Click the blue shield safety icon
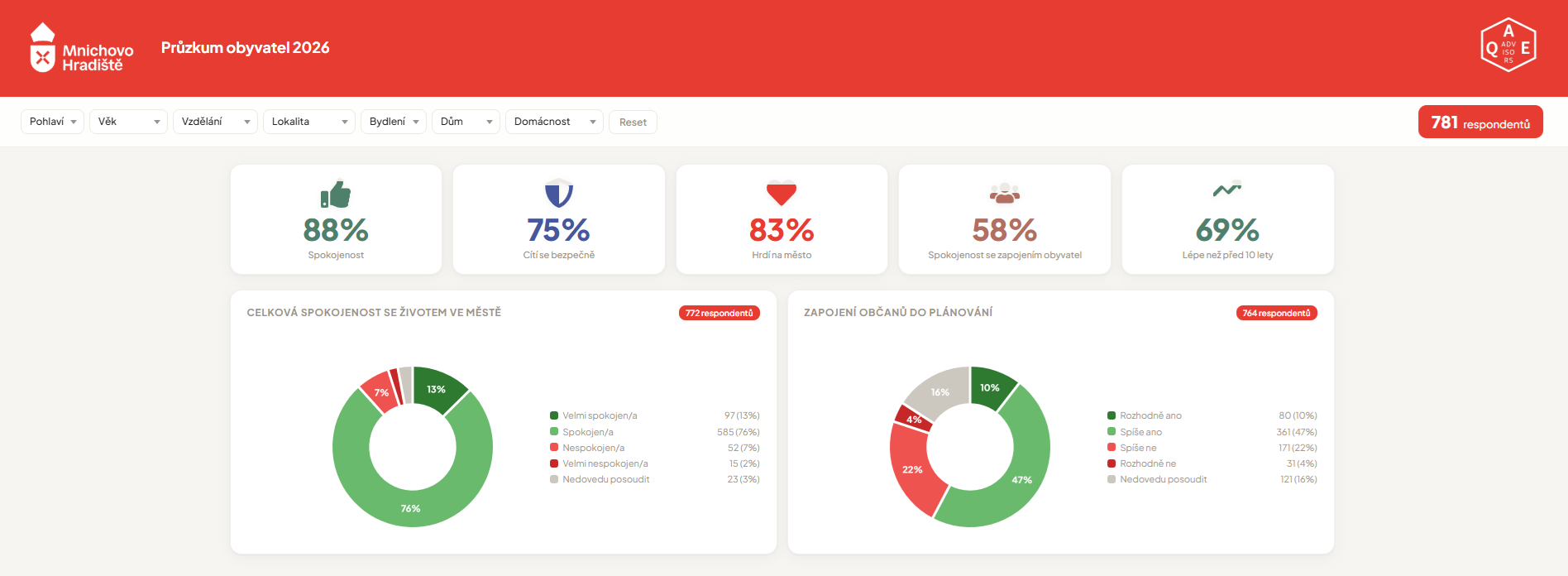Image resolution: width=1568 pixels, height=576 pixels. (x=559, y=193)
